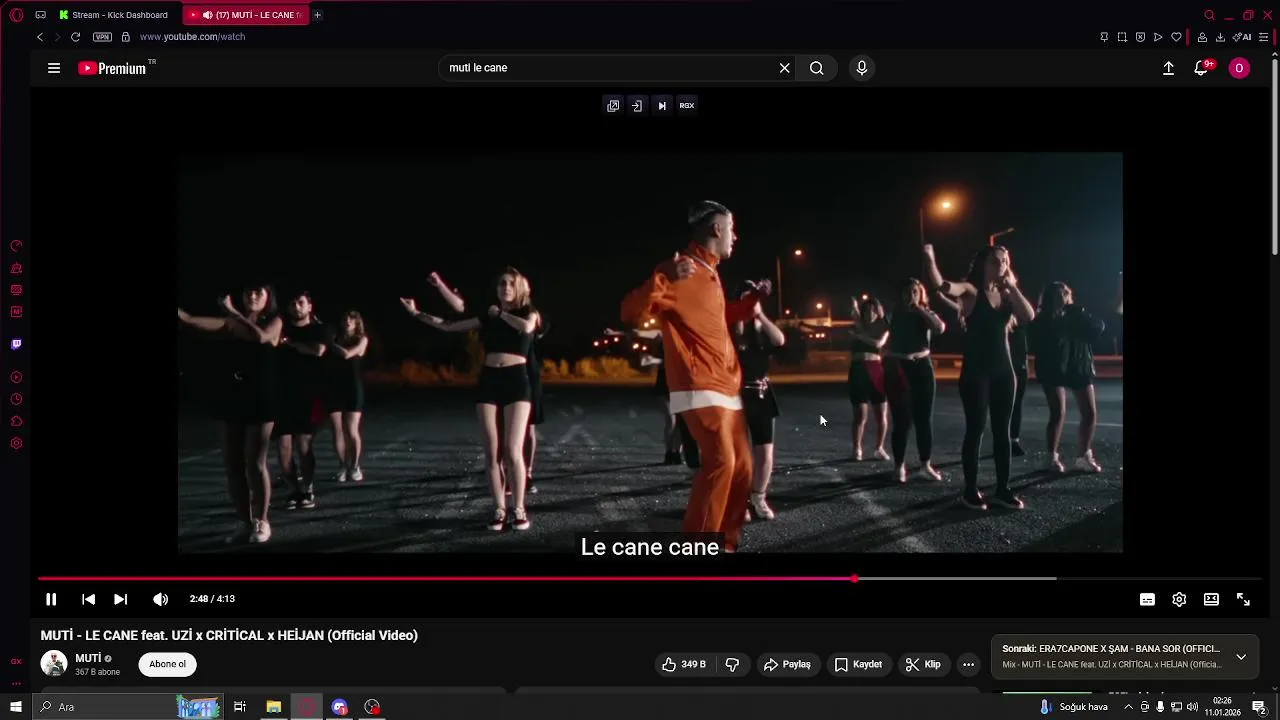Dislike the video
Viewport: 1280px width, 720px height.
[732, 664]
